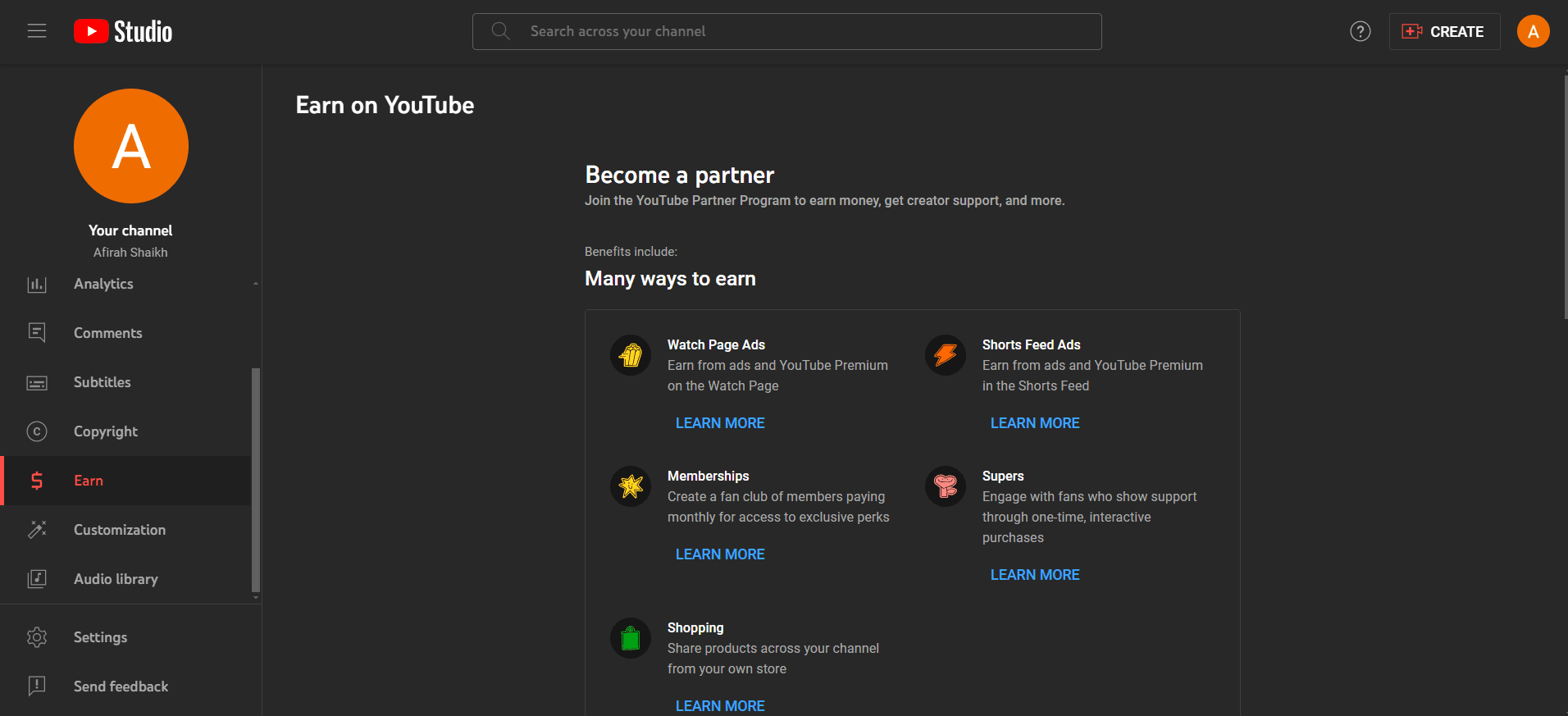Click the Shorts Feed Ads lightning icon
This screenshot has width=1568, height=716.
(946, 355)
